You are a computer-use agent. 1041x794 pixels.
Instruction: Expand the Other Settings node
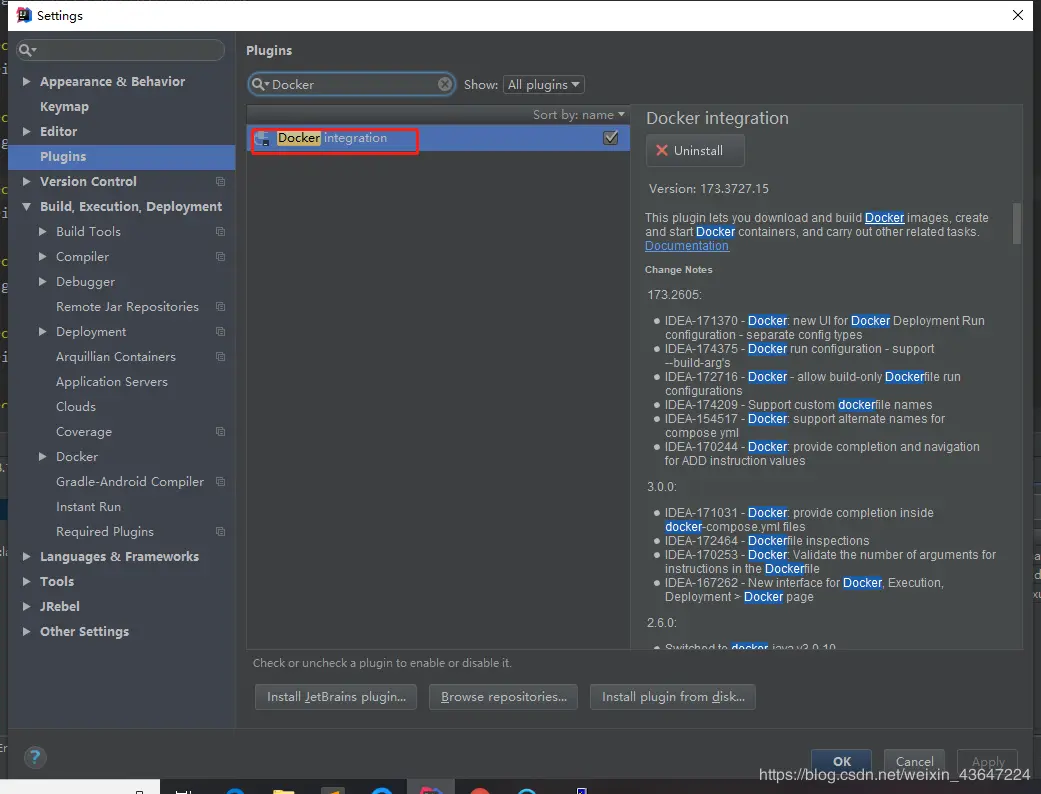[x=27, y=631]
